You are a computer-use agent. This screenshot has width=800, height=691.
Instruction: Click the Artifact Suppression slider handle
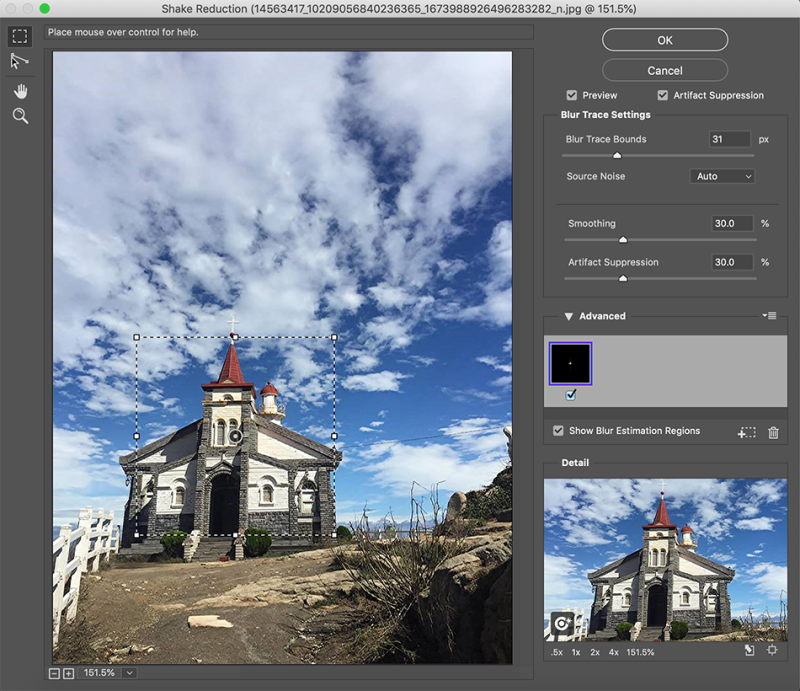(623, 278)
